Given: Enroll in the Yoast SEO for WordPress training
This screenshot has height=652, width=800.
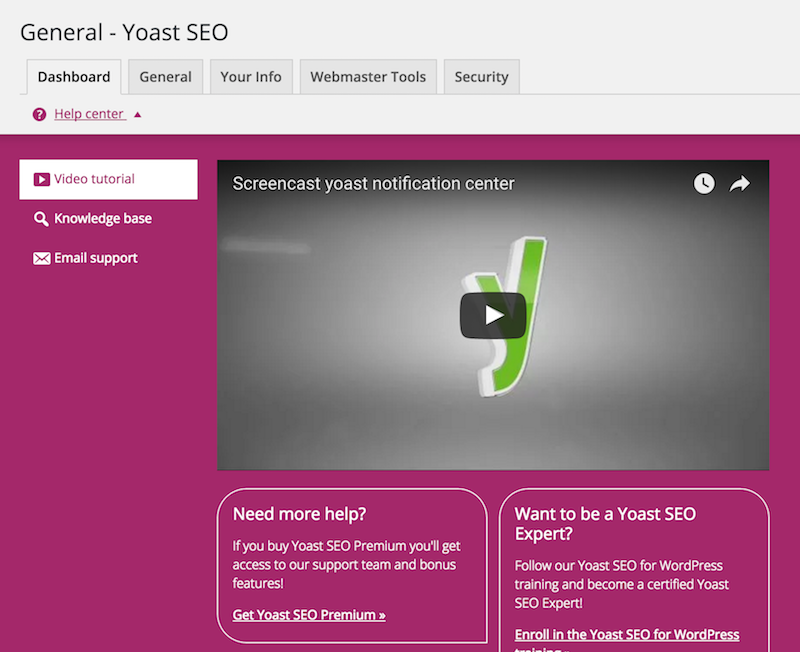Looking at the screenshot, I should 627,641.
